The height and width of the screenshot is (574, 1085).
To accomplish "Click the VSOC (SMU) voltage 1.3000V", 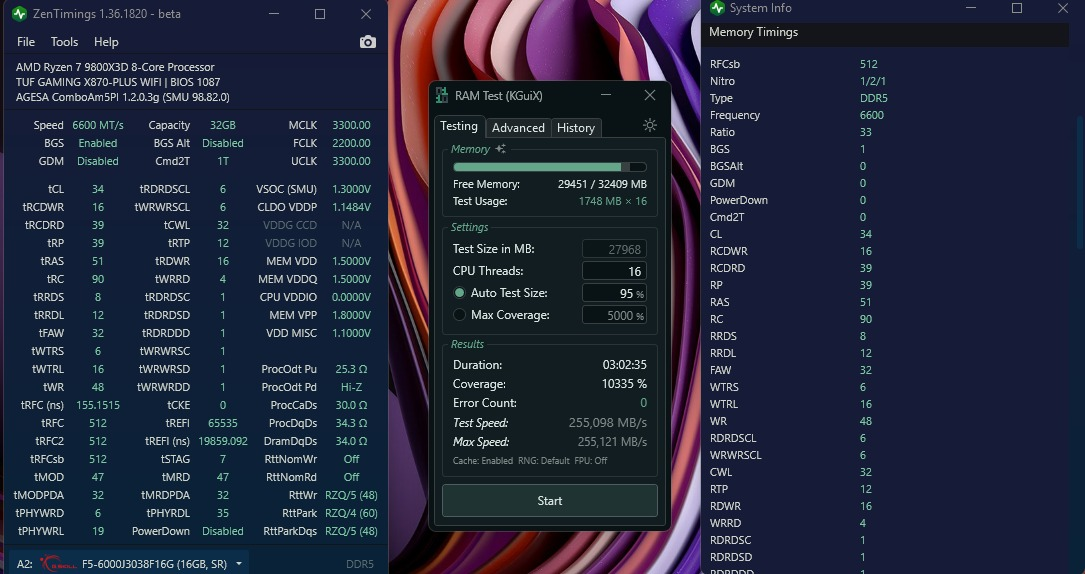I will (x=351, y=189).
